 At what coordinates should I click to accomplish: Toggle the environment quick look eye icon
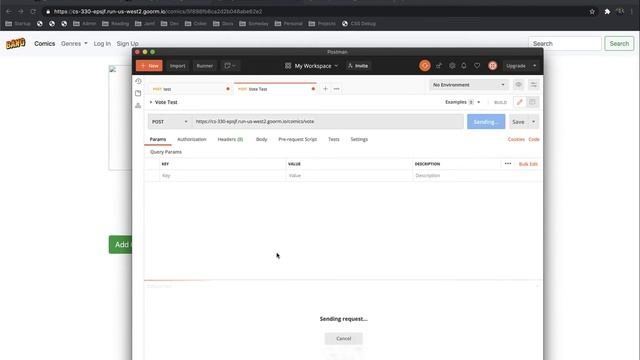coord(518,84)
